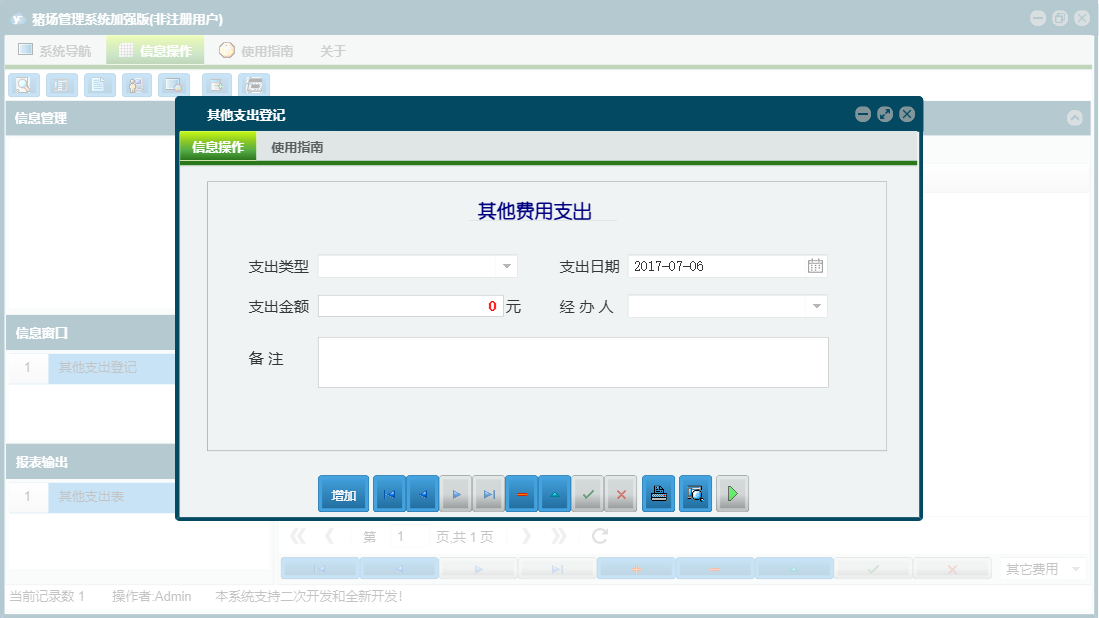Click the red delete record button
The image size is (1099, 618).
click(x=521, y=493)
